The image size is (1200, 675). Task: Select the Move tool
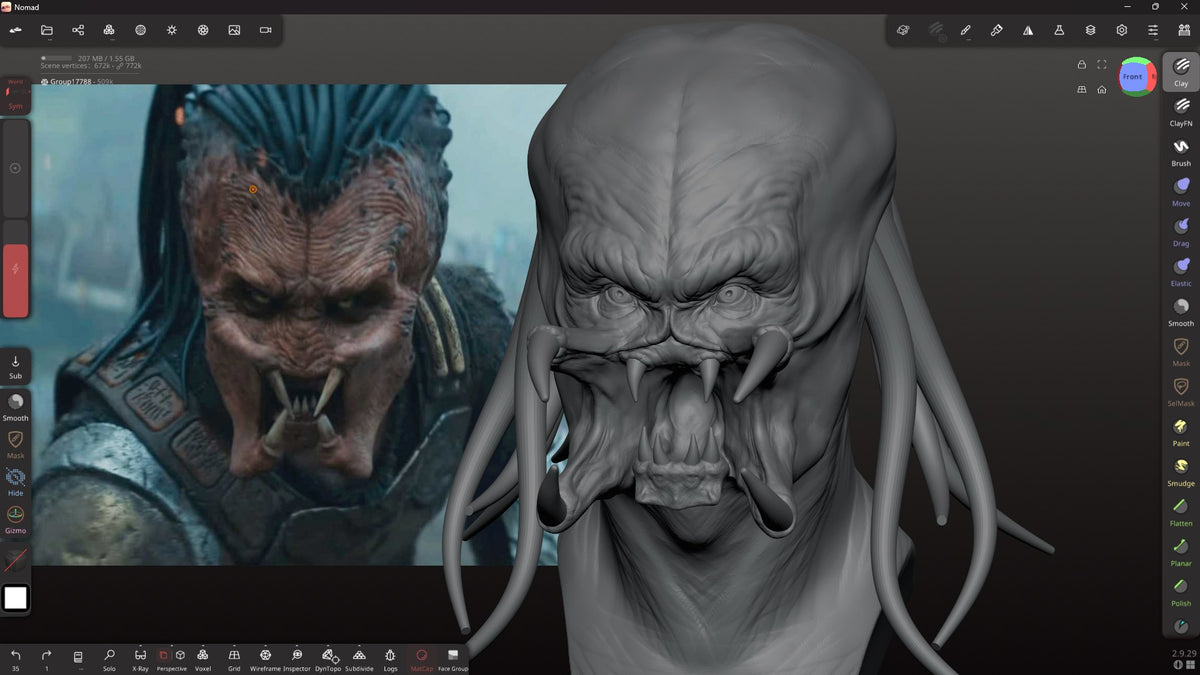pos(1181,191)
